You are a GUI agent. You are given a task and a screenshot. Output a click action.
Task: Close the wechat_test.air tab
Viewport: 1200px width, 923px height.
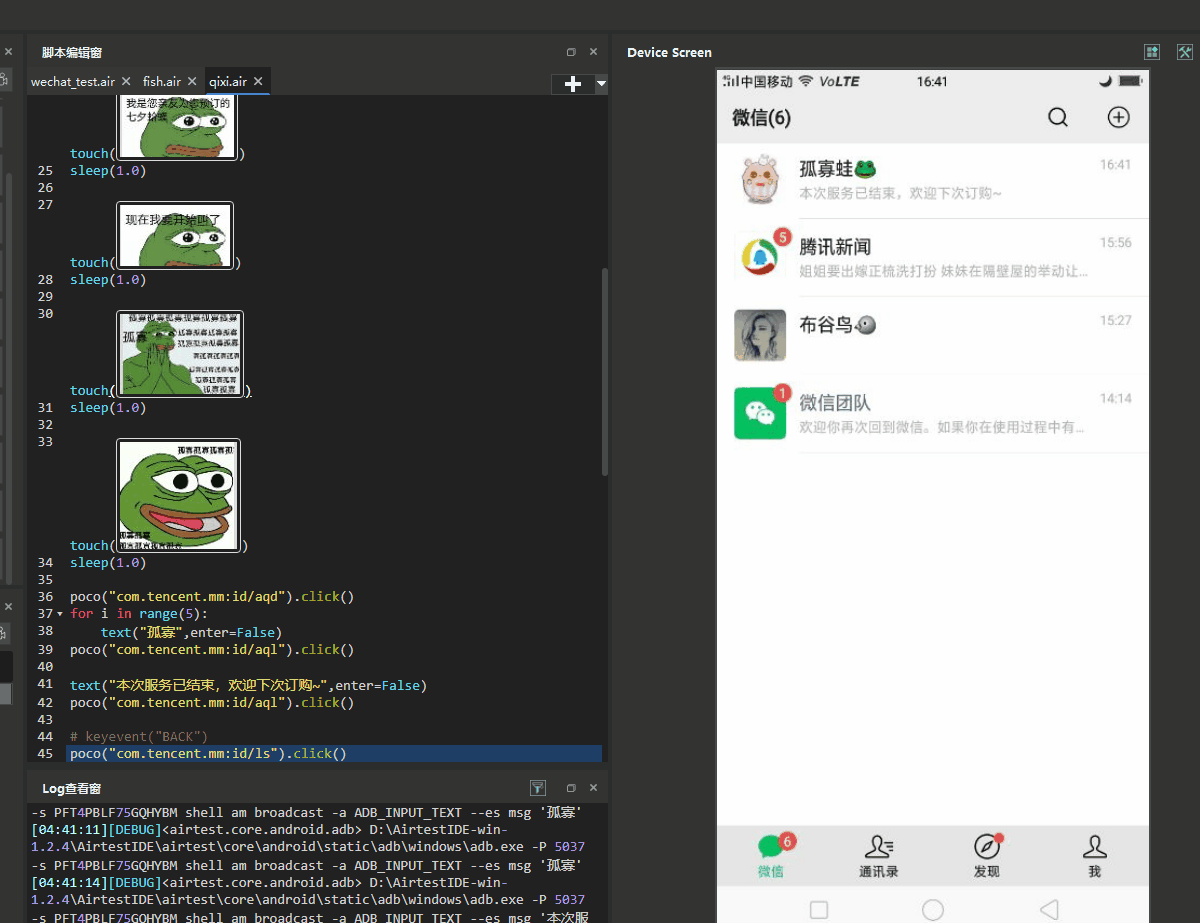coord(126,82)
